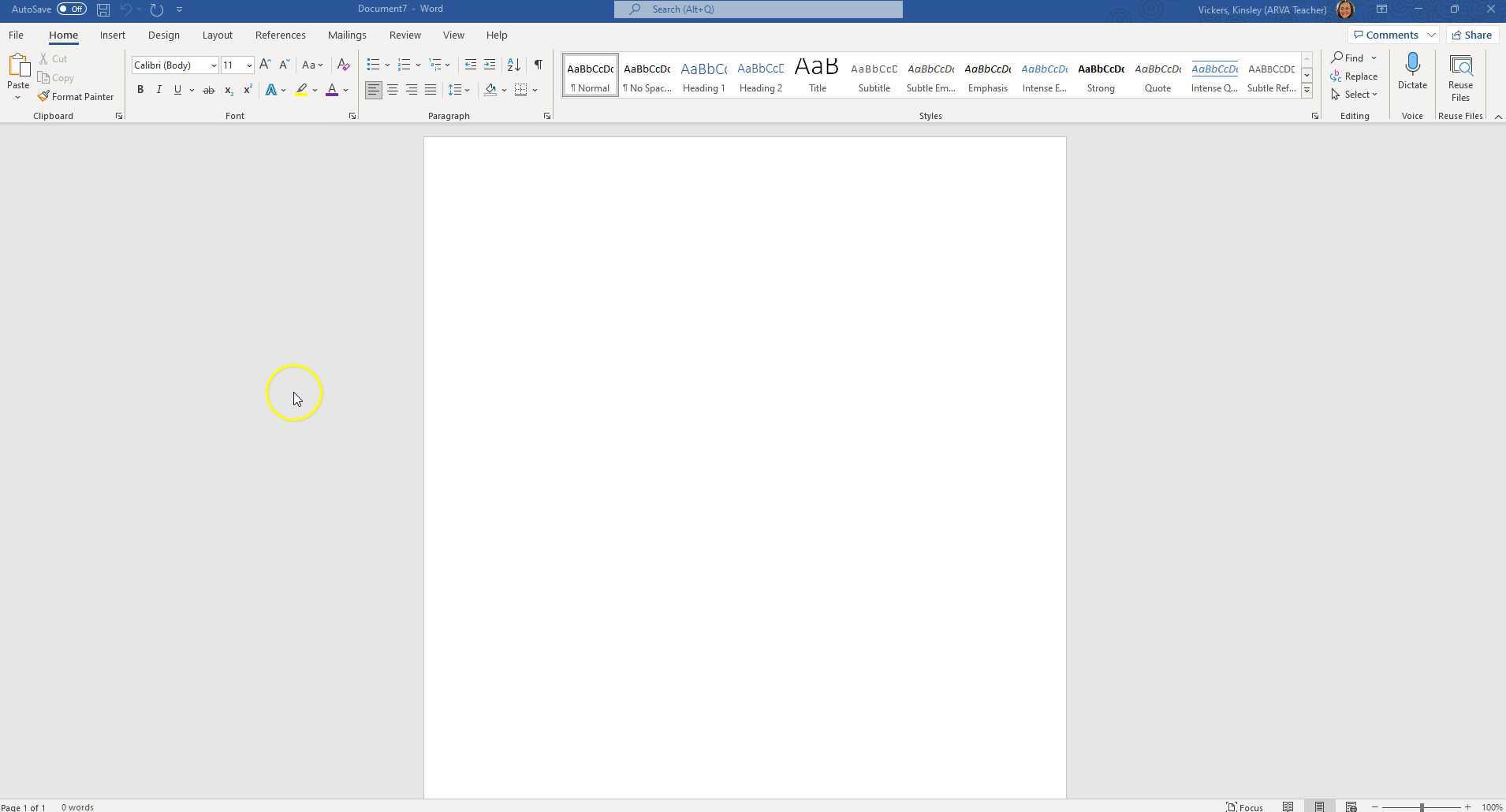Apply Subscript formatting

(x=228, y=90)
